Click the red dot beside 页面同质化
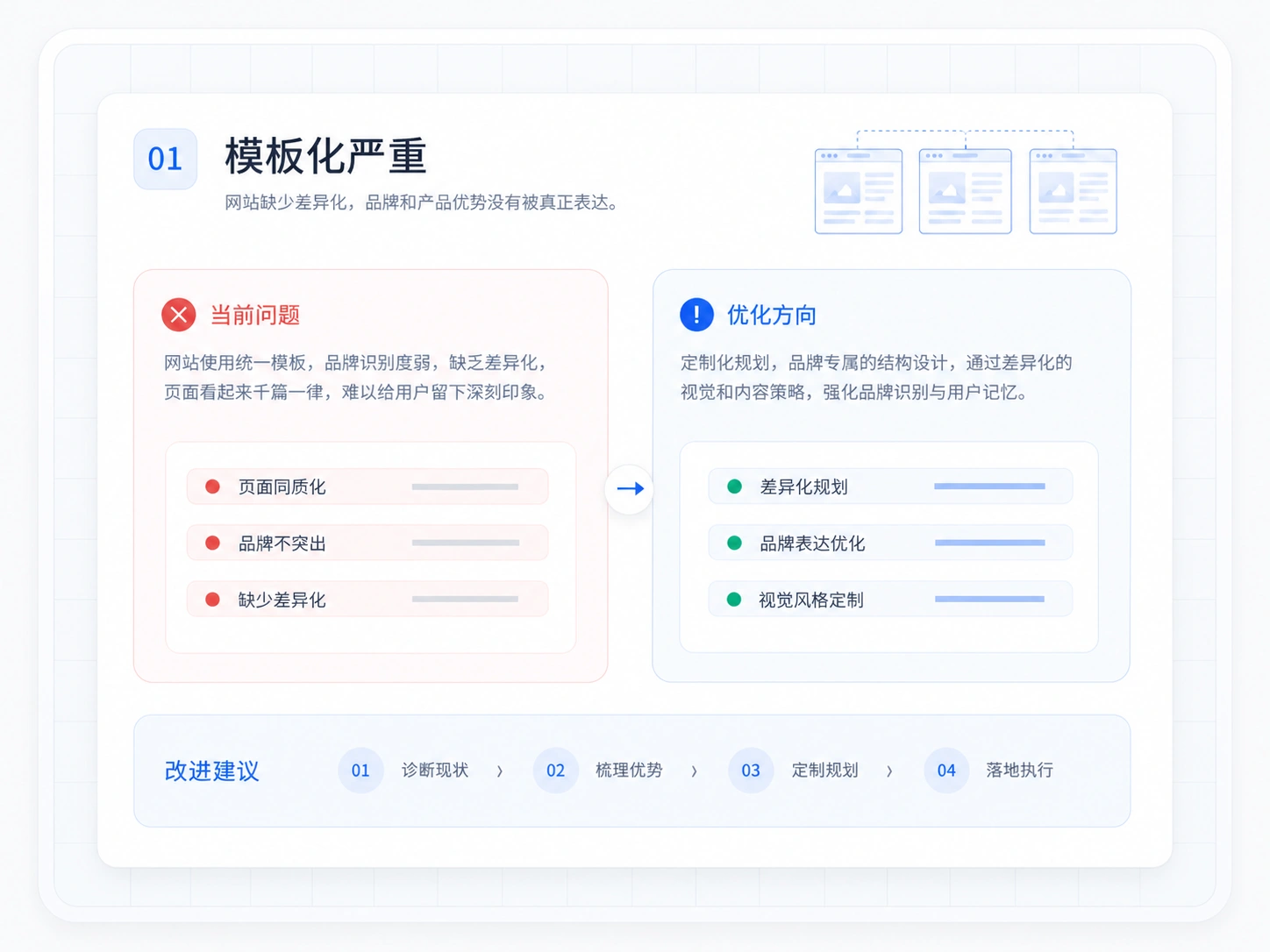 pyautogui.click(x=212, y=487)
